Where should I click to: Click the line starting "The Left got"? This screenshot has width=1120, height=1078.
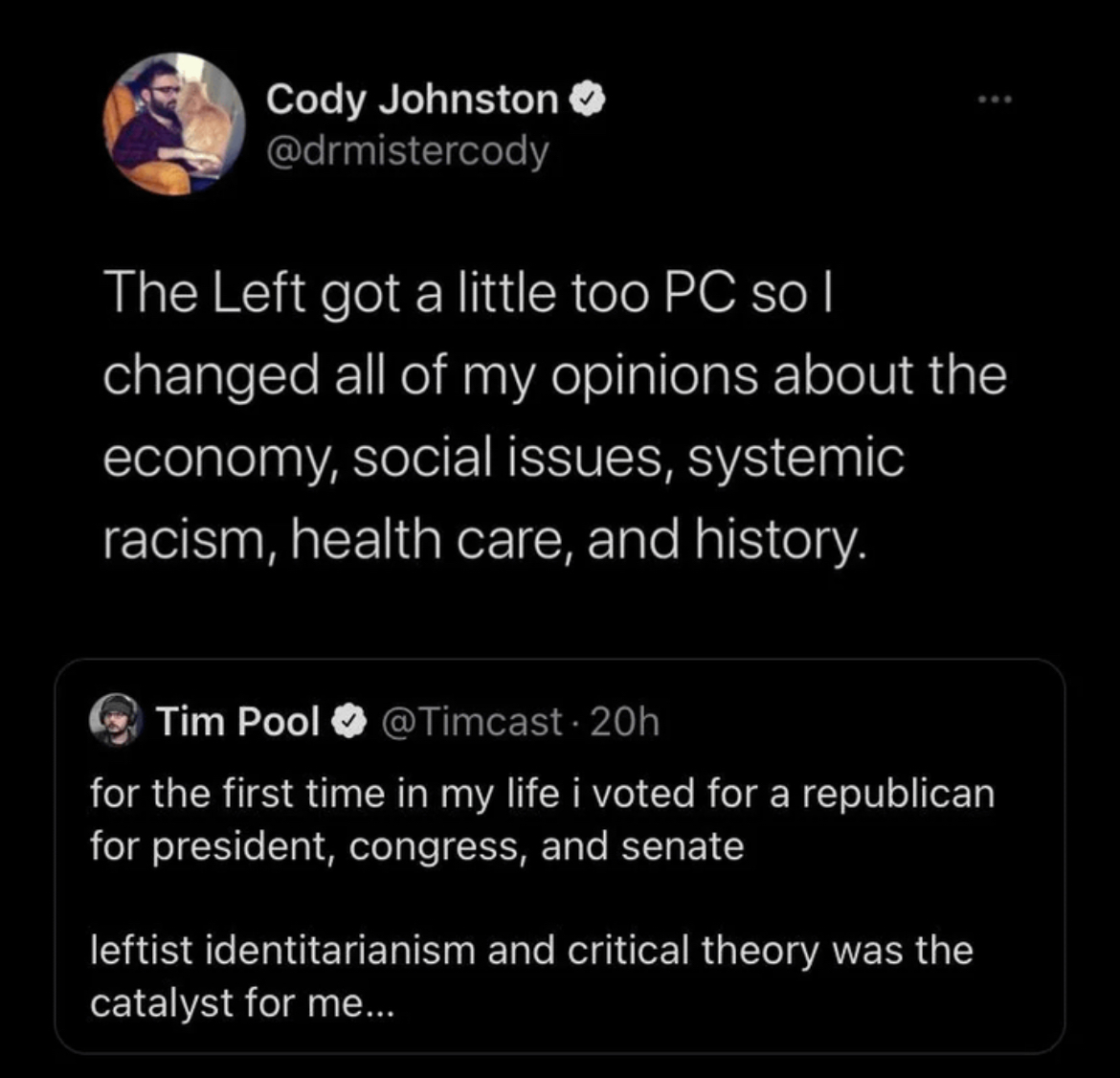pos(469,293)
